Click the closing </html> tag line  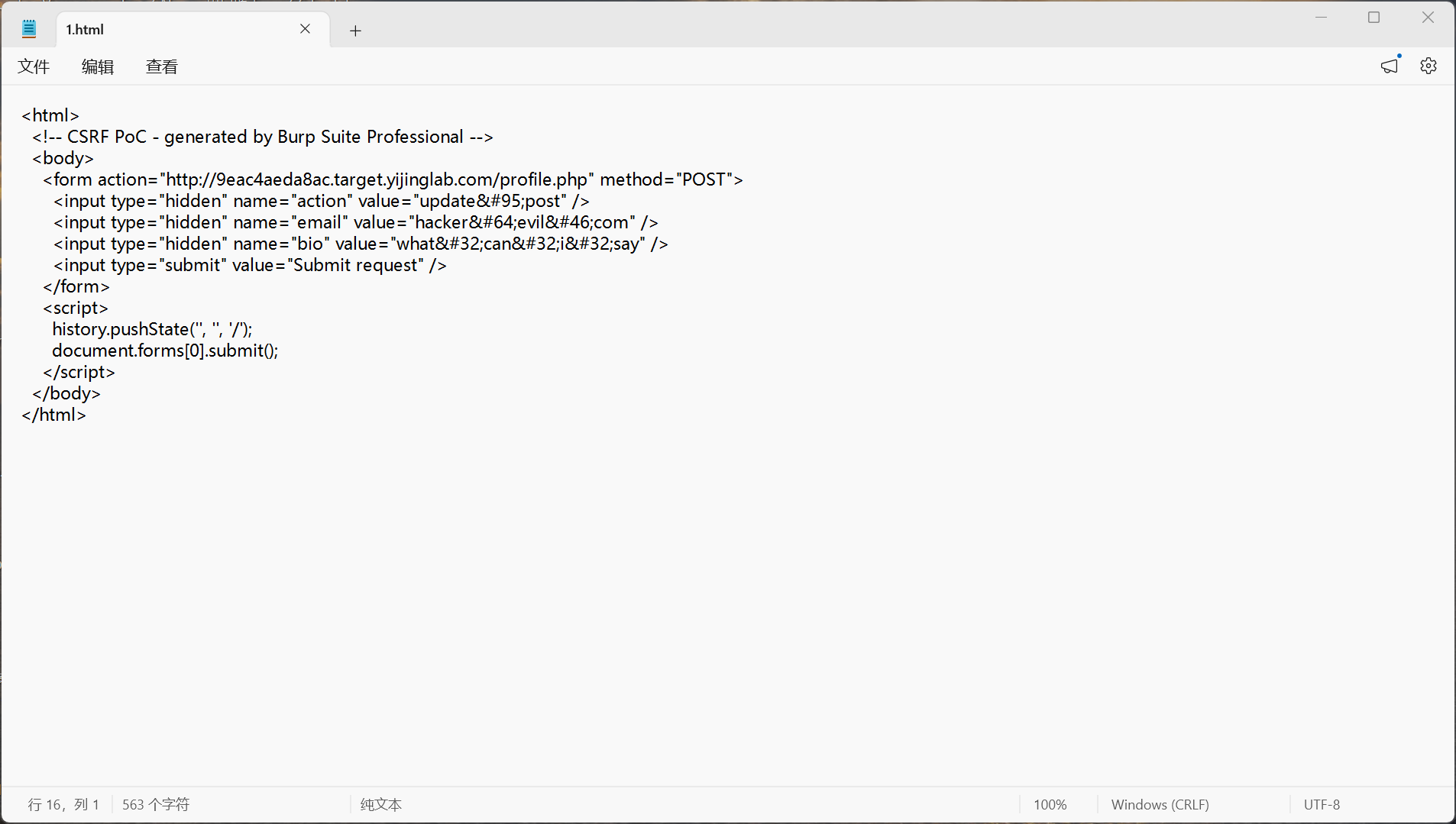(x=53, y=415)
